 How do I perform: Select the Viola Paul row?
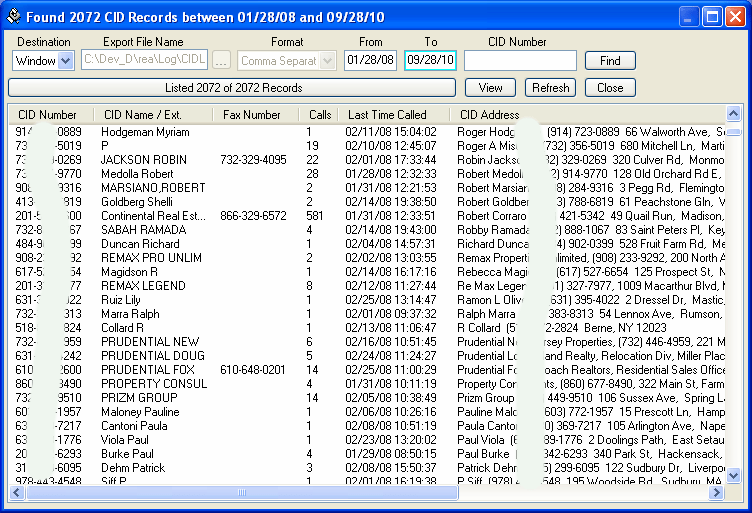367,440
